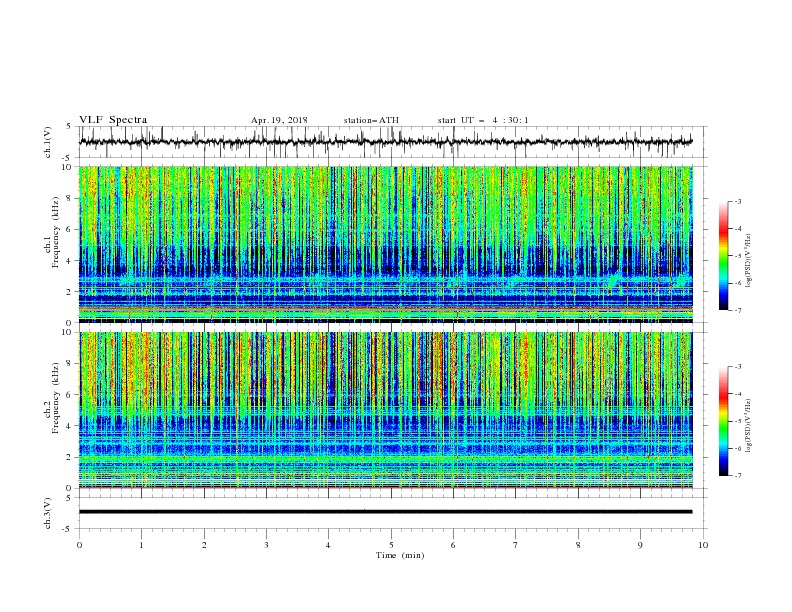Screen dimensions: 792x612
Task: Click time axis tick label "3"
Action: coord(266,545)
